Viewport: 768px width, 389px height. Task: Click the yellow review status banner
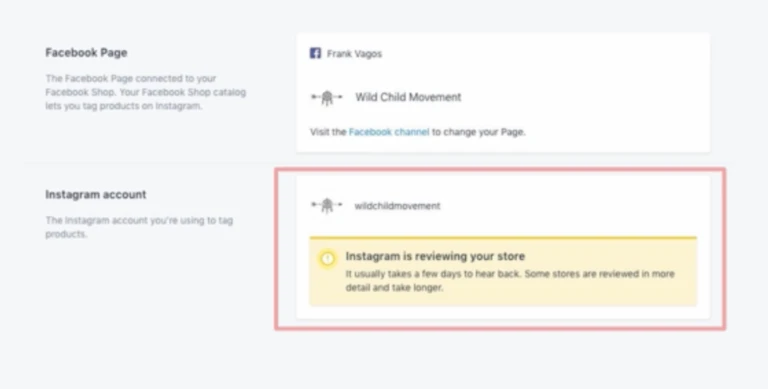click(x=503, y=272)
